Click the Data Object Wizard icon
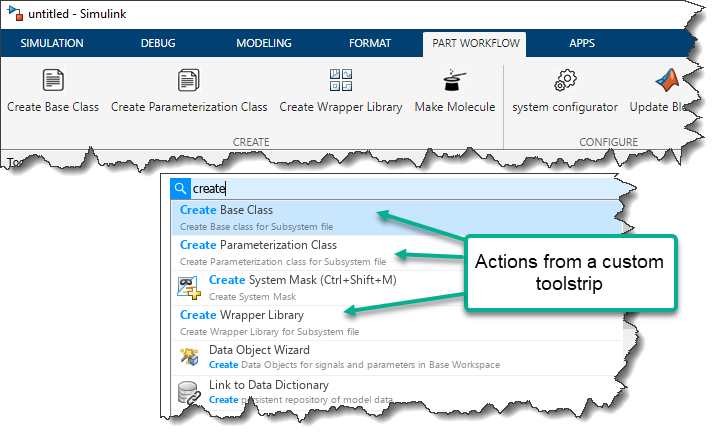 pyautogui.click(x=188, y=357)
